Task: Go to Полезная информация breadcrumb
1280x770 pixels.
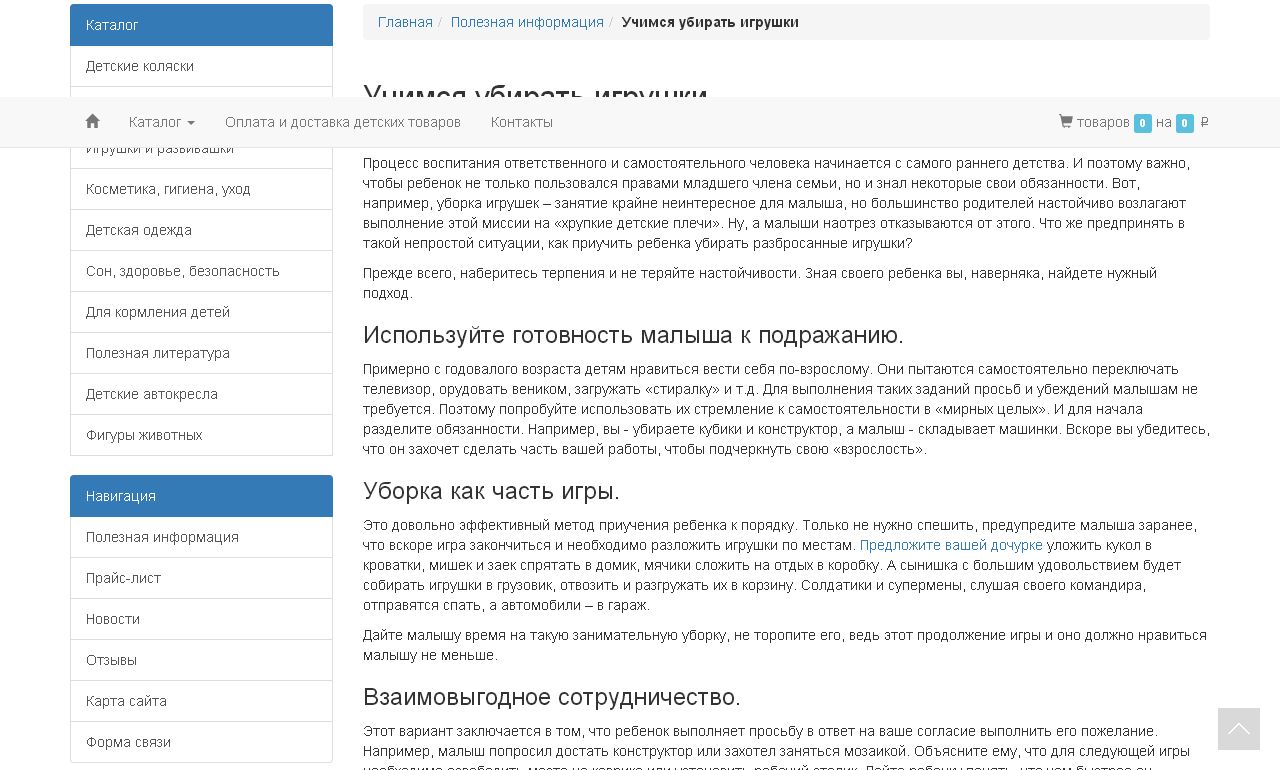Action: (x=527, y=22)
